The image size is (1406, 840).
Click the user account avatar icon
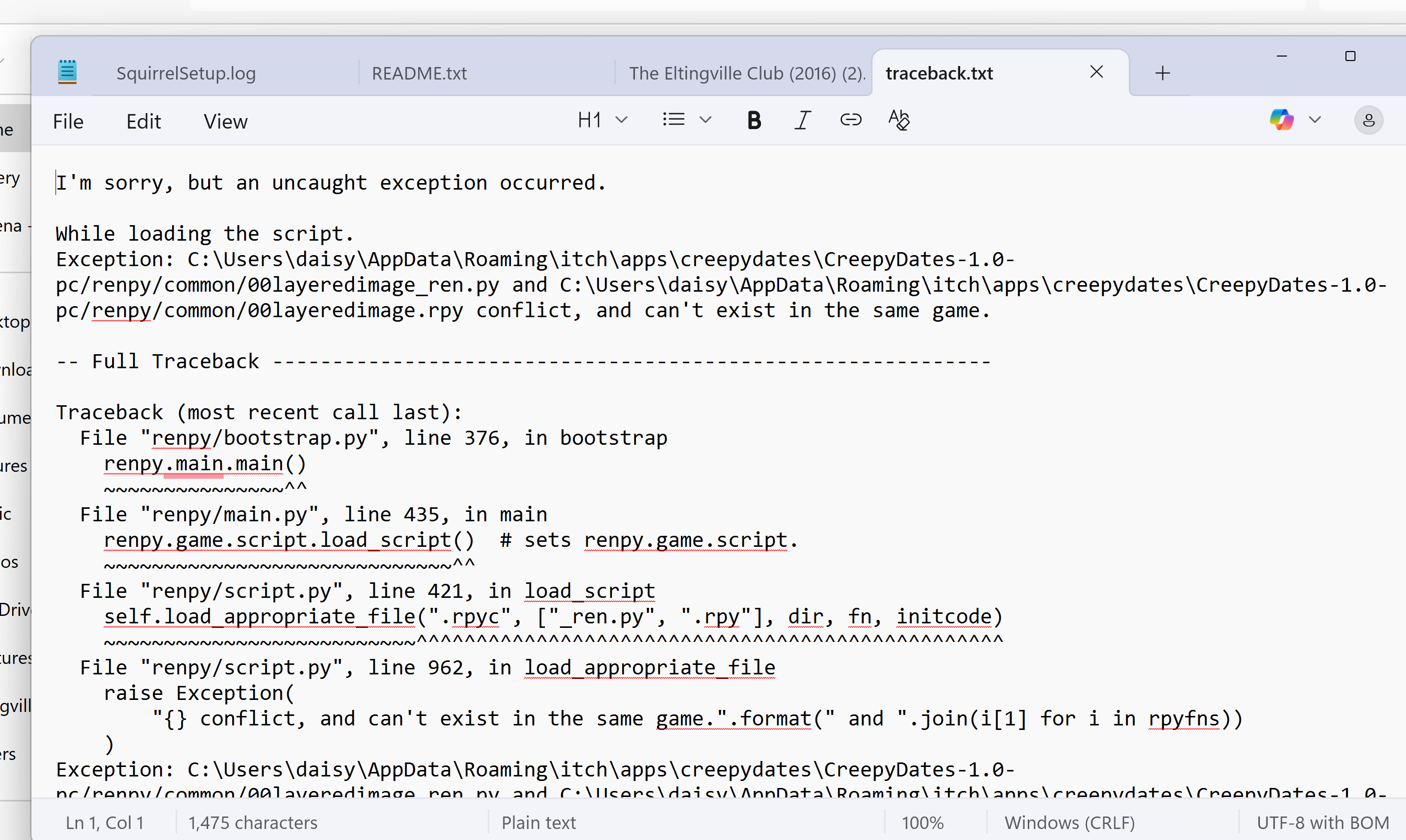[1368, 120]
